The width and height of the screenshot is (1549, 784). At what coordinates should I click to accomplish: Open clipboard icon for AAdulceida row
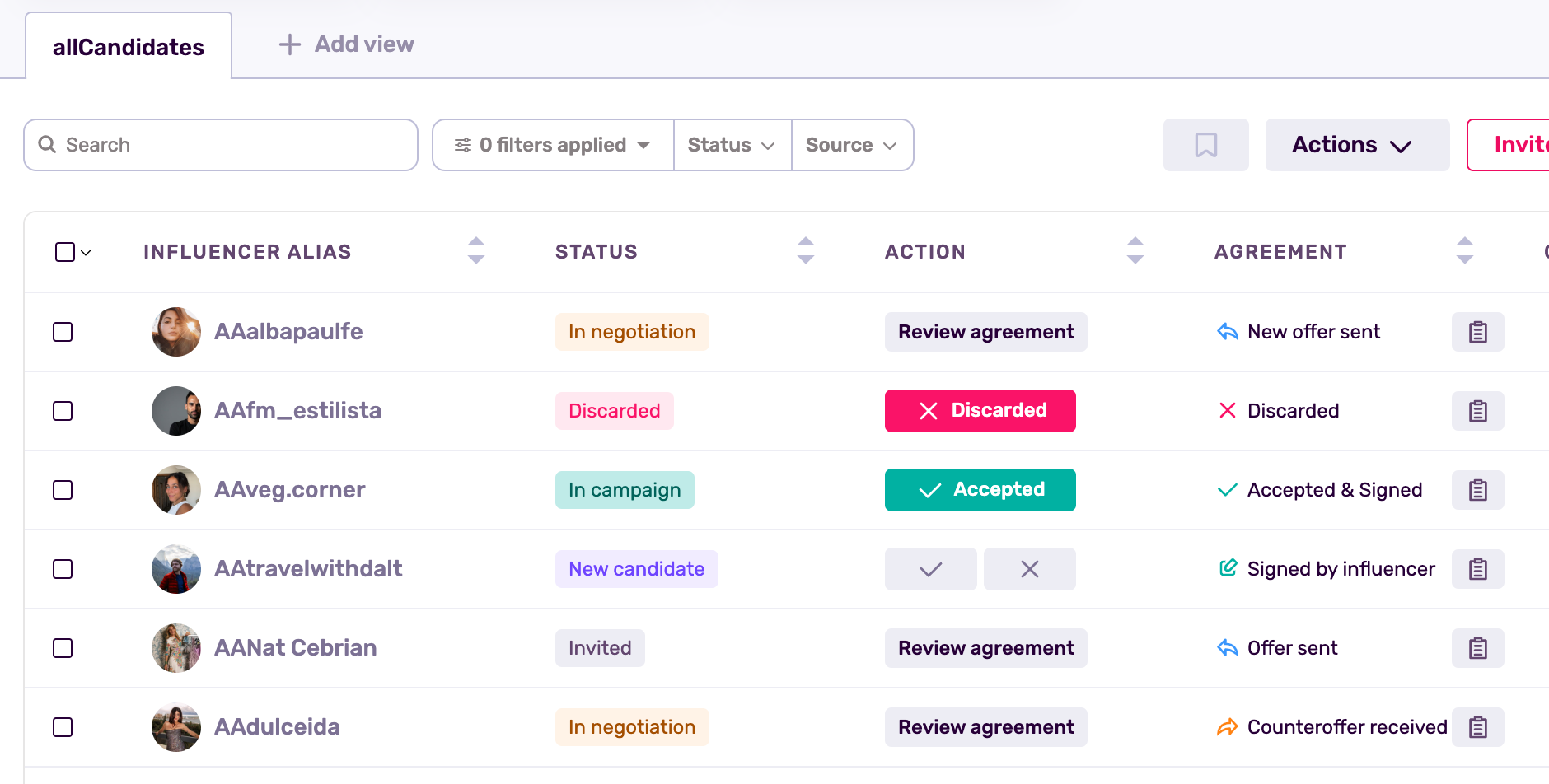(1477, 727)
